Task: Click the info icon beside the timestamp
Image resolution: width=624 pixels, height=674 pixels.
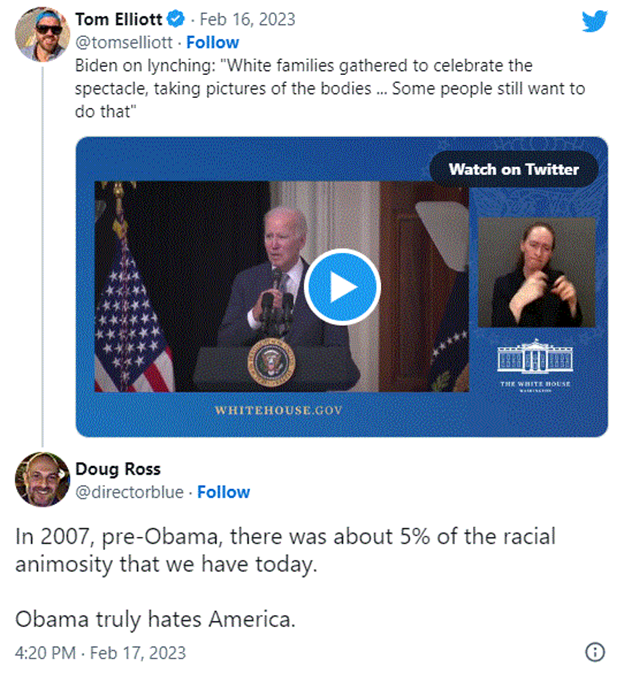Action: pyautogui.click(x=595, y=653)
